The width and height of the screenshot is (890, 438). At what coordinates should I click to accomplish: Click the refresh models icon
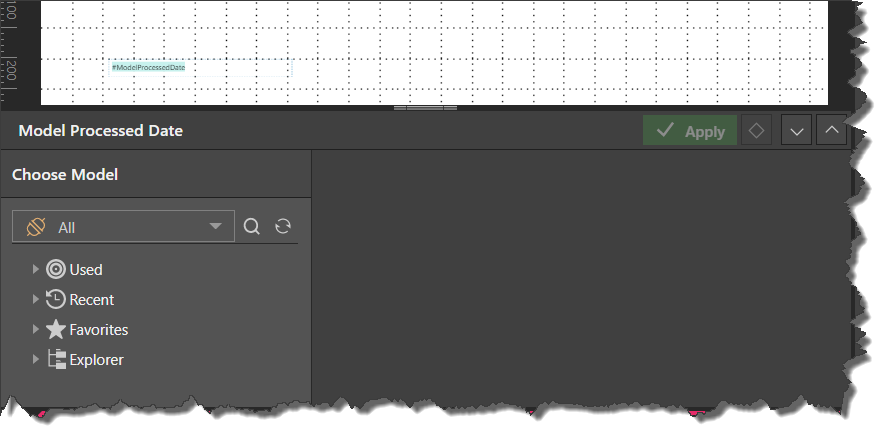click(283, 227)
